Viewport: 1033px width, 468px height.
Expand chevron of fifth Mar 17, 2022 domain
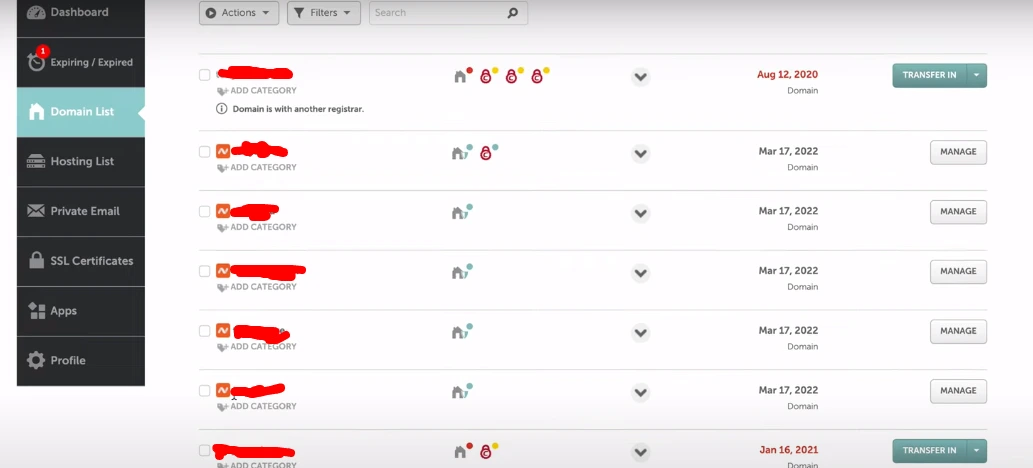pos(640,393)
